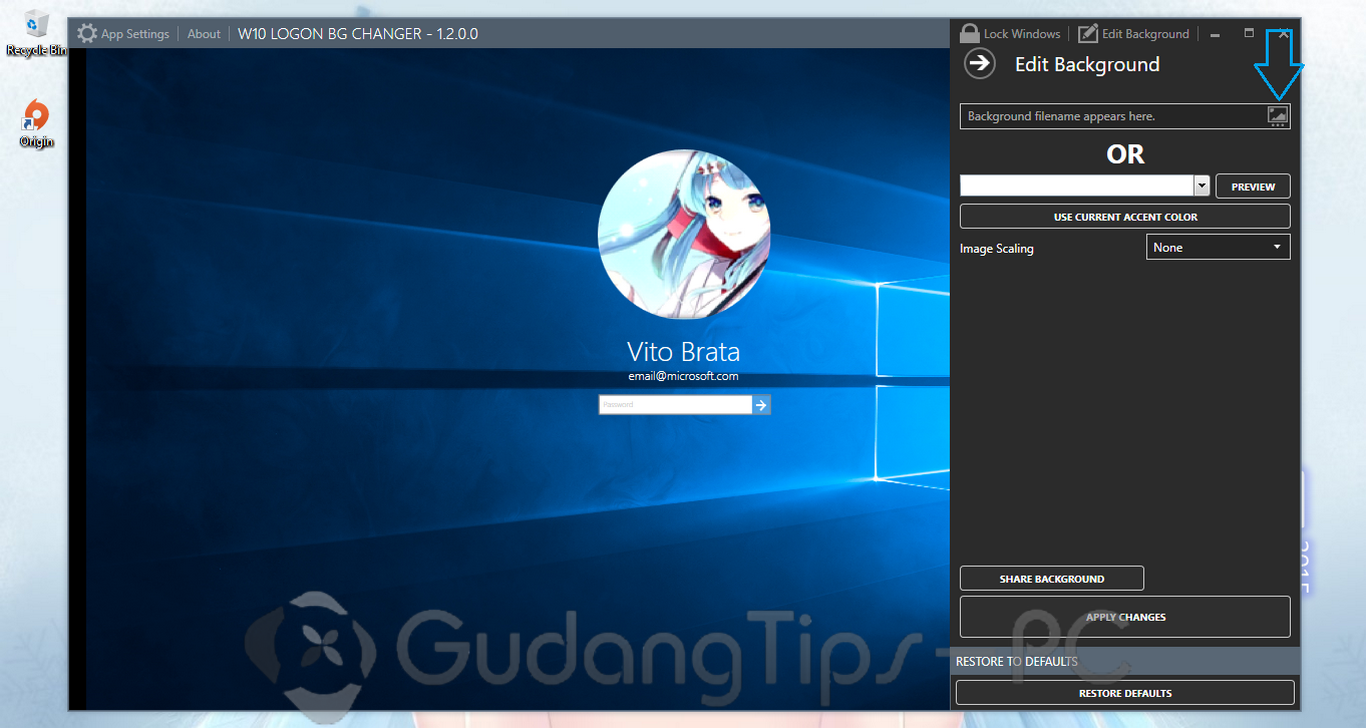Click the SHARE BACKGROUND button
This screenshot has height=728, width=1366.
[1052, 578]
